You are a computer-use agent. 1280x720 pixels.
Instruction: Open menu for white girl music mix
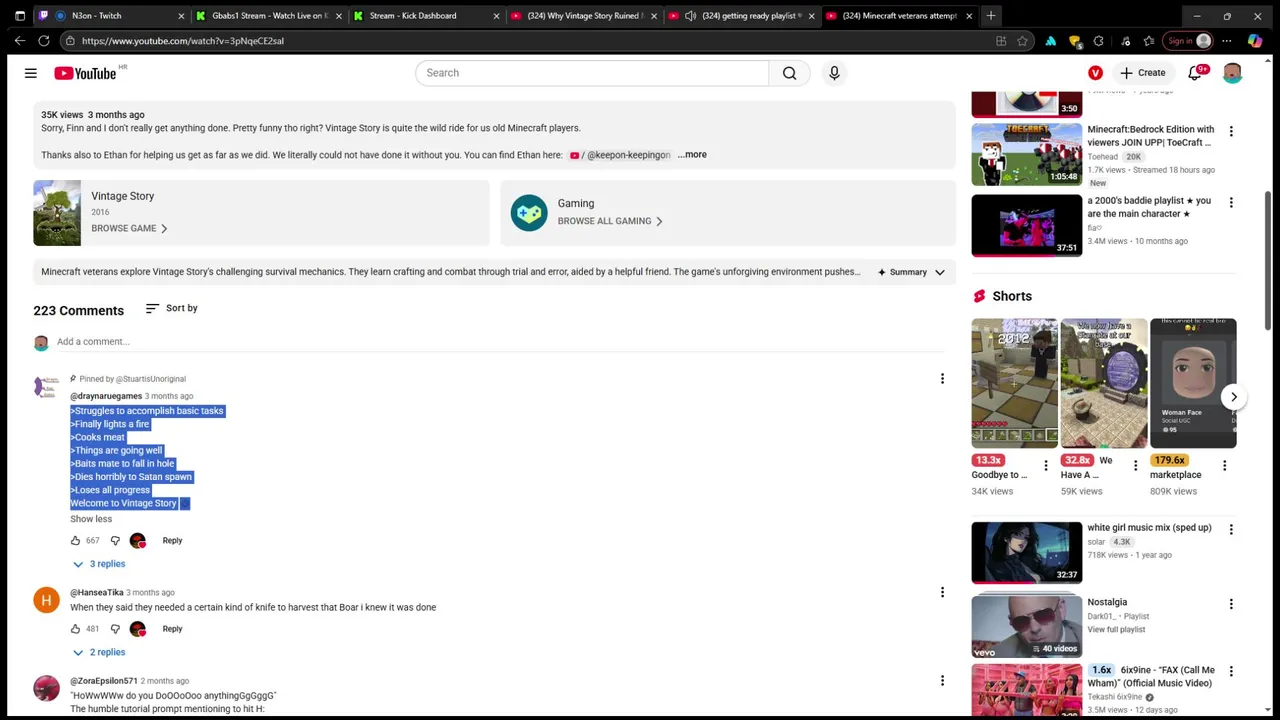(x=1231, y=529)
